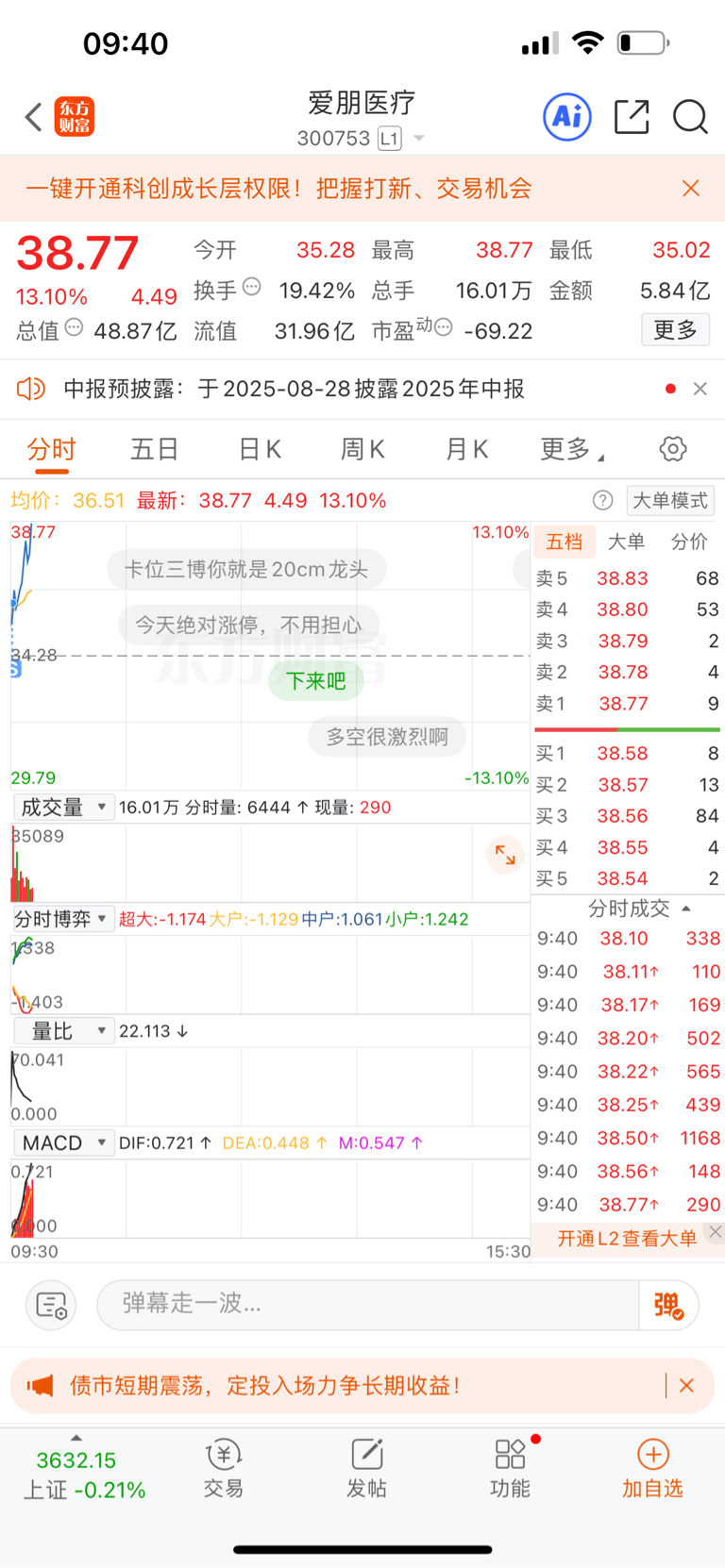725x1568 pixels.
Task: Open chart settings gear icon
Action: point(673,449)
